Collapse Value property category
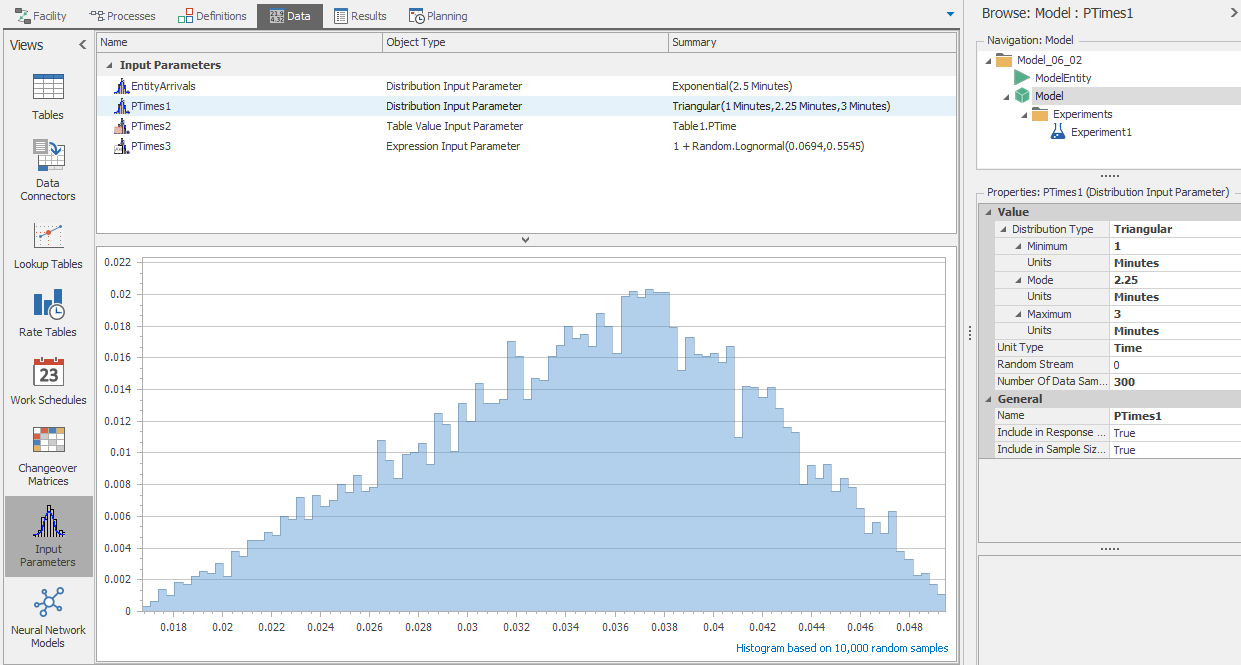The height and width of the screenshot is (665, 1241). [988, 212]
